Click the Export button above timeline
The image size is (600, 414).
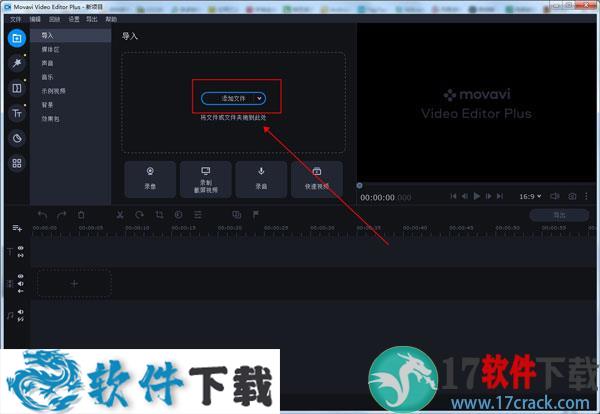[x=559, y=215]
